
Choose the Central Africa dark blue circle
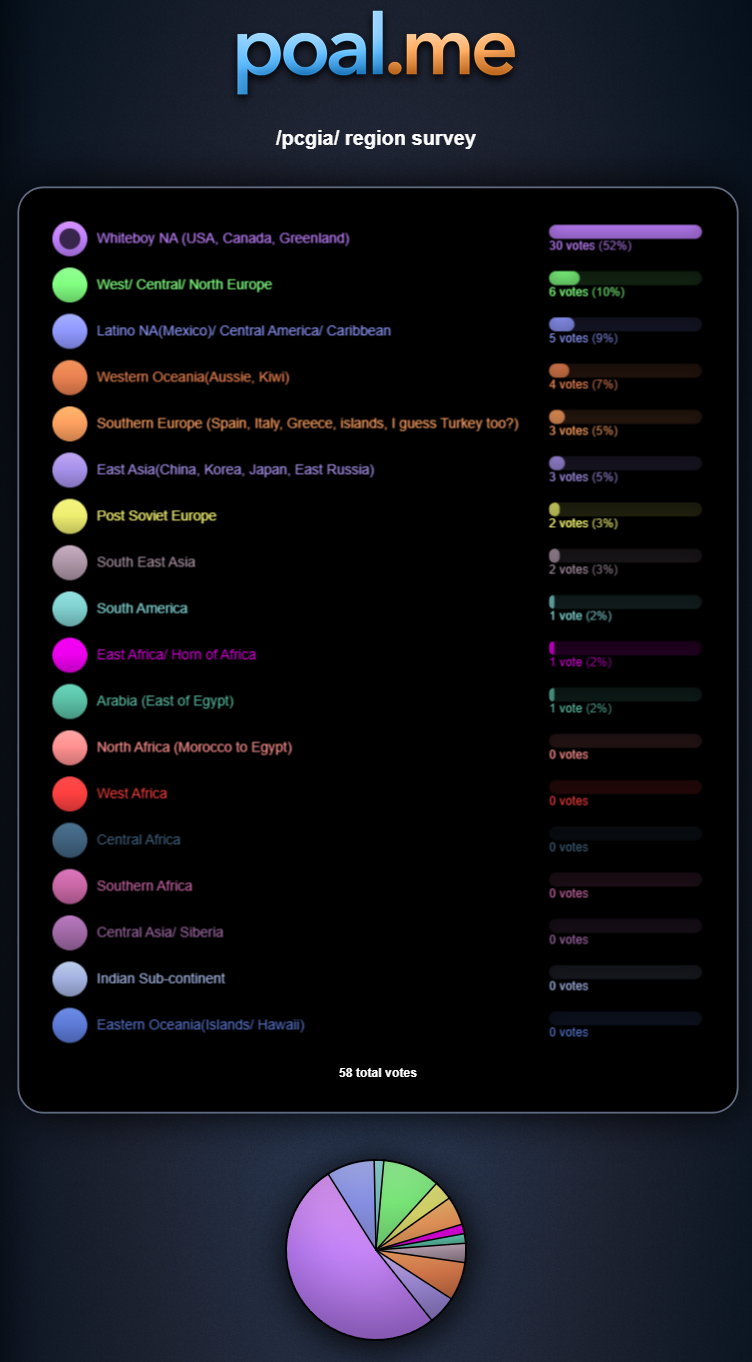[70, 840]
